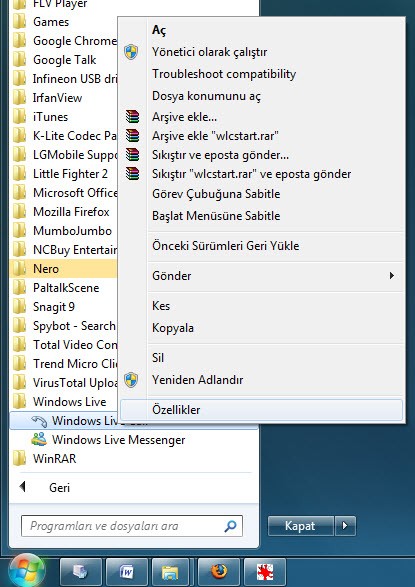The image size is (415, 587).
Task: Click the WinRAR folder icon
Action: point(19,459)
